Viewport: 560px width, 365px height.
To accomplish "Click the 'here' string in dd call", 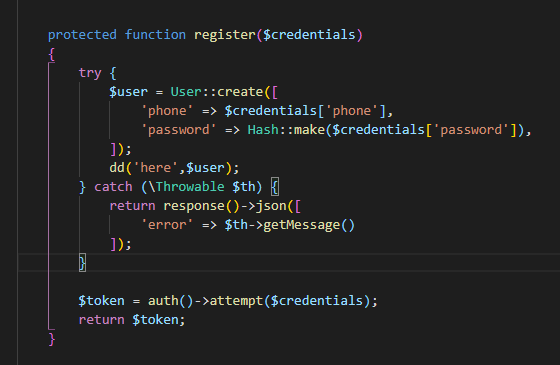I will coord(155,168).
